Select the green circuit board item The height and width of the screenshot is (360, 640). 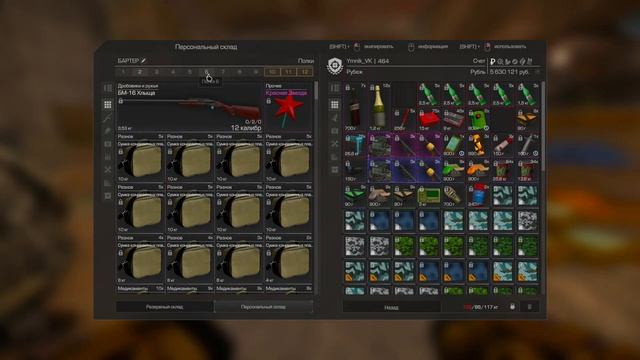[x=429, y=196]
